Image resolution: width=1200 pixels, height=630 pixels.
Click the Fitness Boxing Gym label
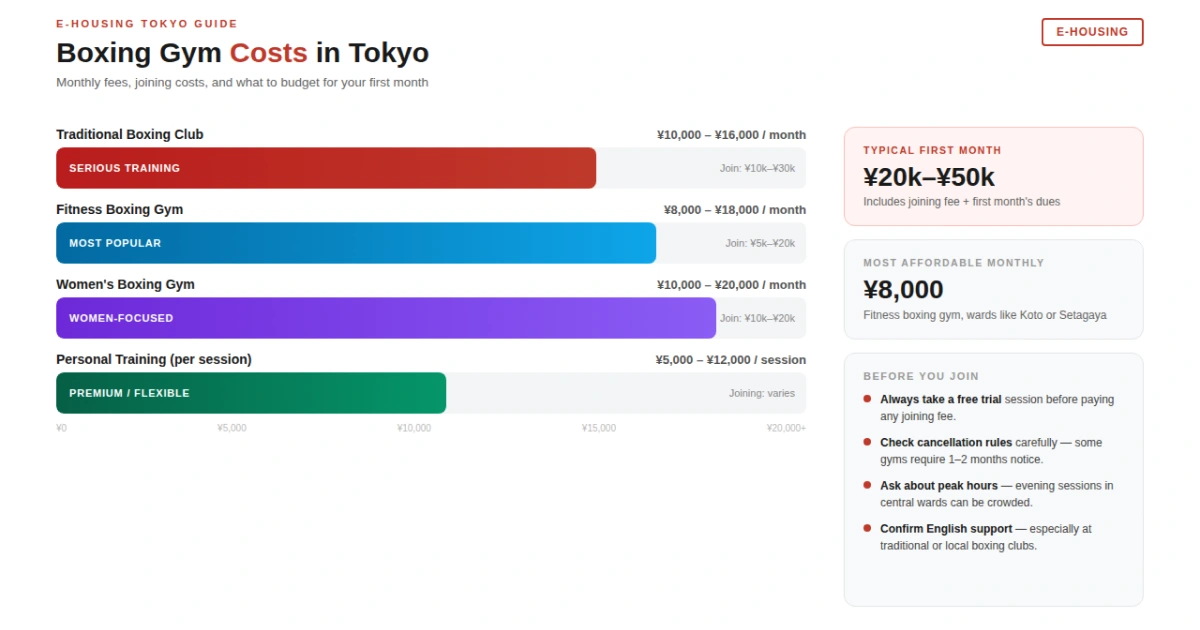120,210
